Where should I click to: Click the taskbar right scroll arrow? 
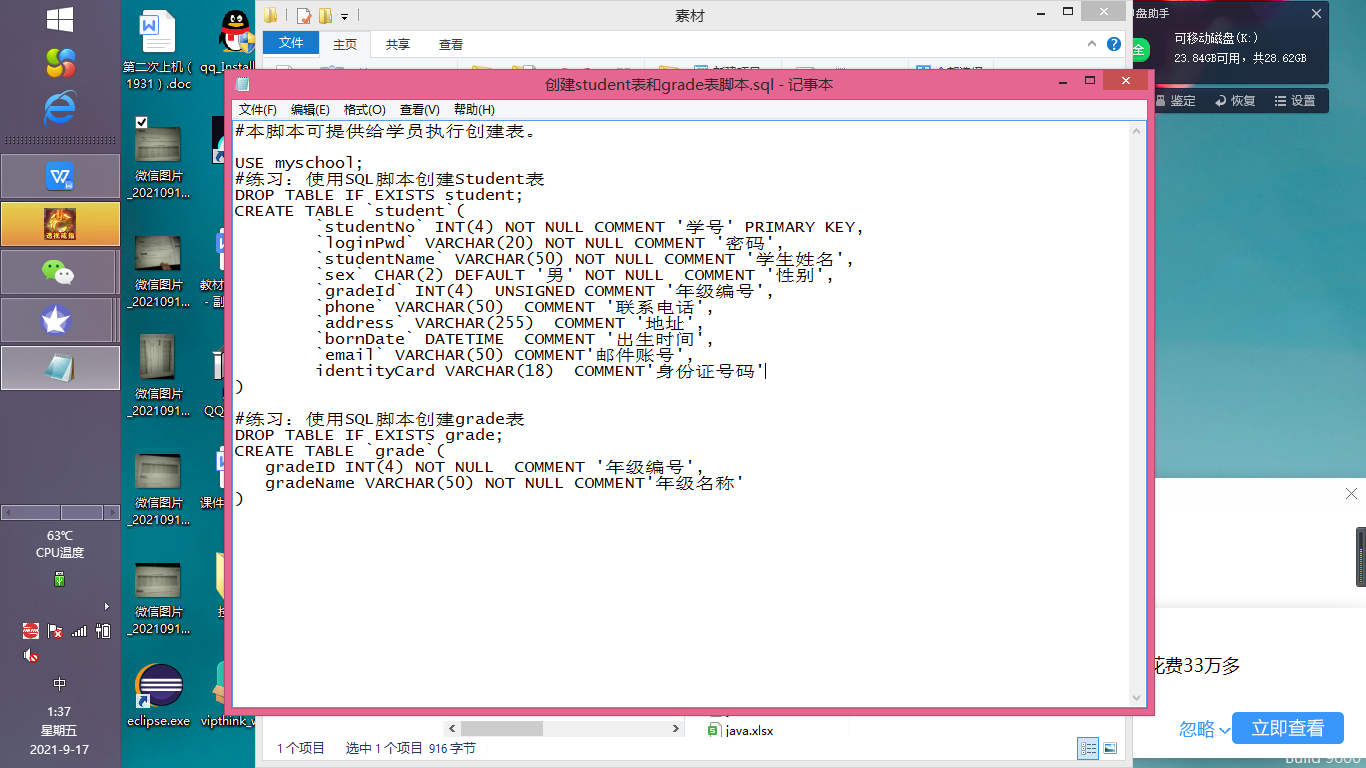tap(112, 512)
